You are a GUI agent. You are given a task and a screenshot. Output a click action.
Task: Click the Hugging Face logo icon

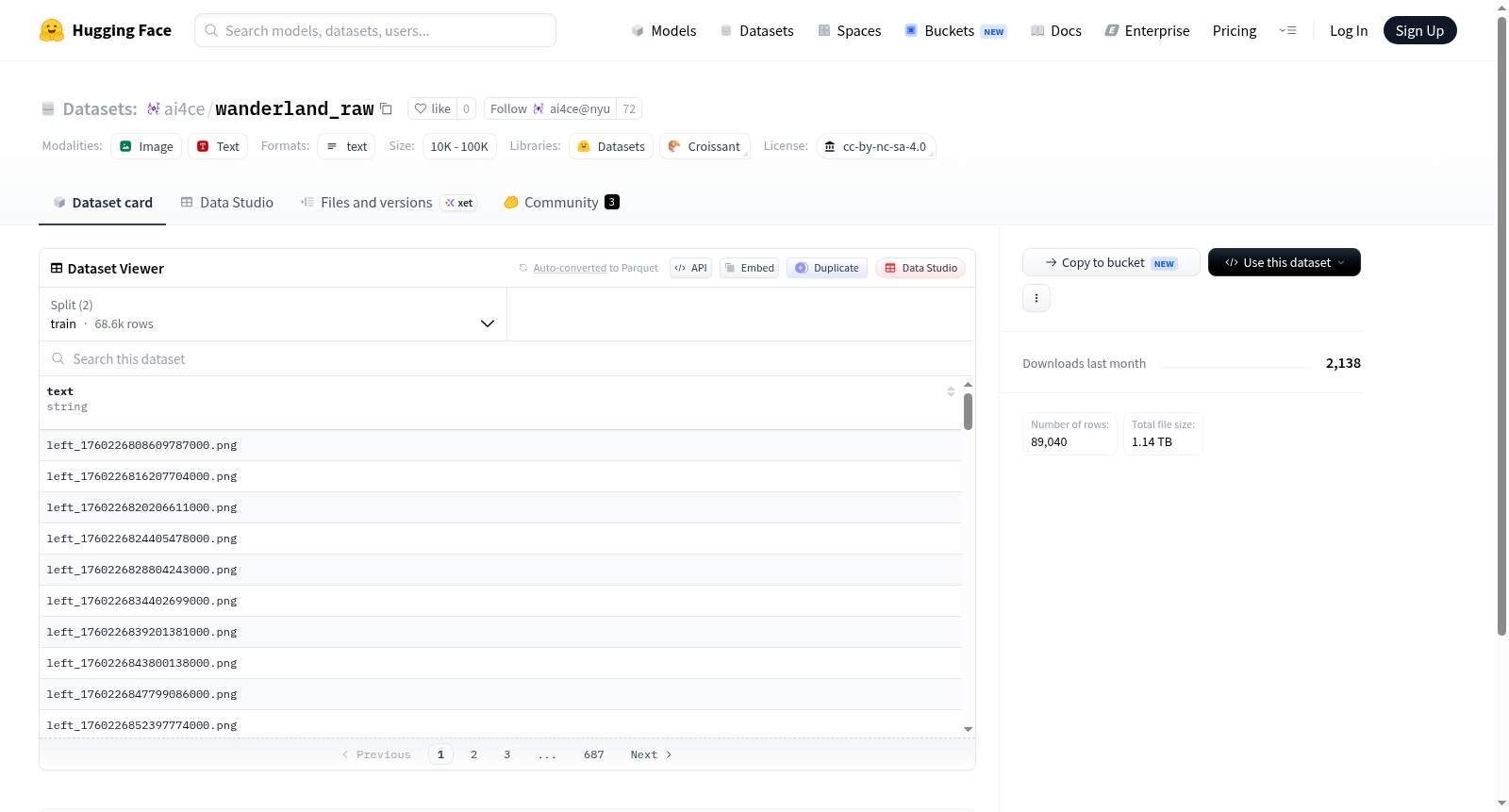pos(52,30)
